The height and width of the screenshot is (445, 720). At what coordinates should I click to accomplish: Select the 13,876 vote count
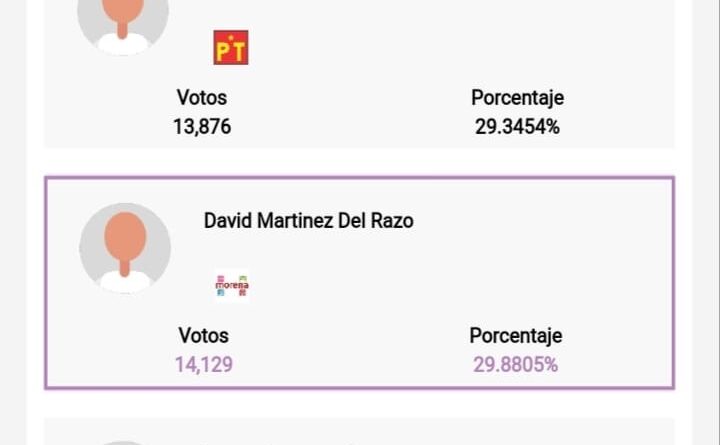pyautogui.click(x=202, y=127)
